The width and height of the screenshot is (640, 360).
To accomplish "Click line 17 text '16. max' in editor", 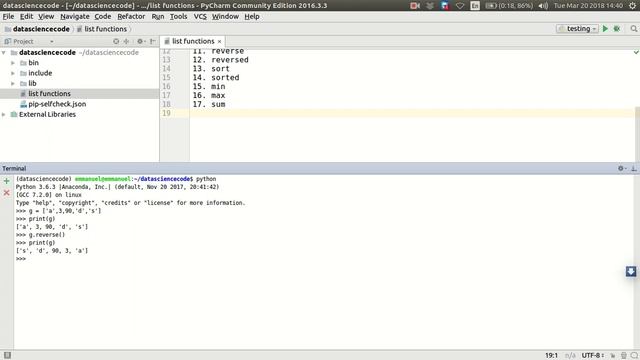I will tap(209, 95).
